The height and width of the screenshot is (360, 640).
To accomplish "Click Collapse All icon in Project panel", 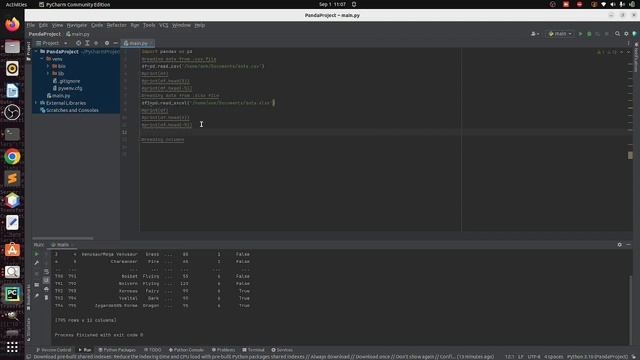I will 96,43.
